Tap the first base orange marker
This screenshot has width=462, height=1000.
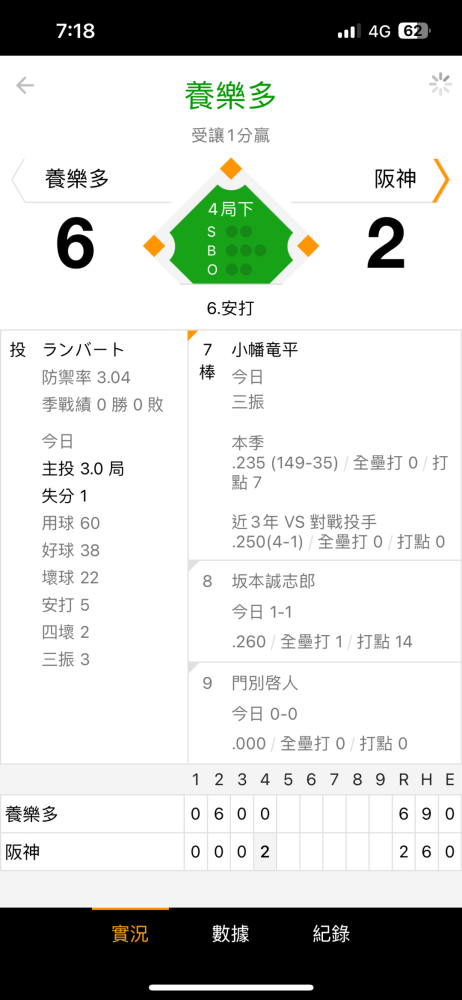point(308,245)
